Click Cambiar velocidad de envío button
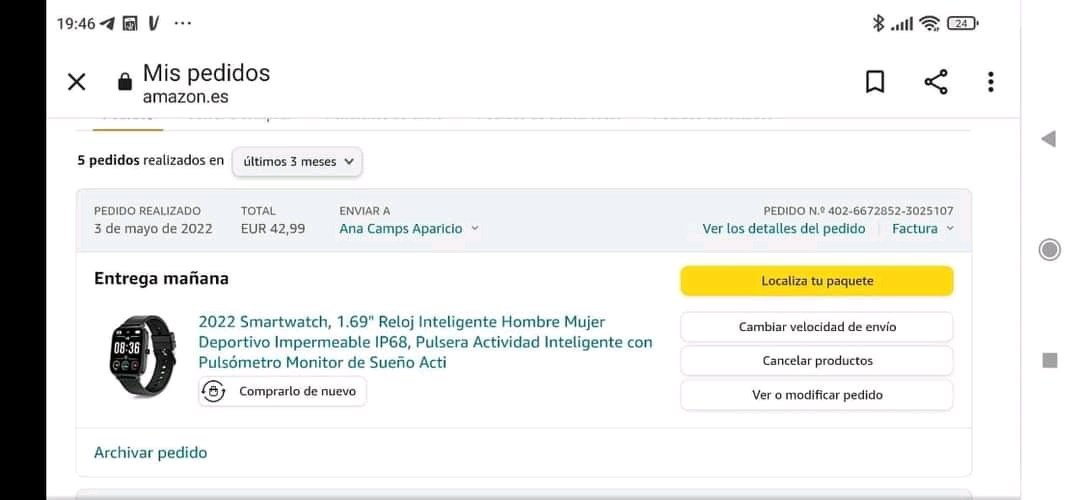 click(x=816, y=327)
